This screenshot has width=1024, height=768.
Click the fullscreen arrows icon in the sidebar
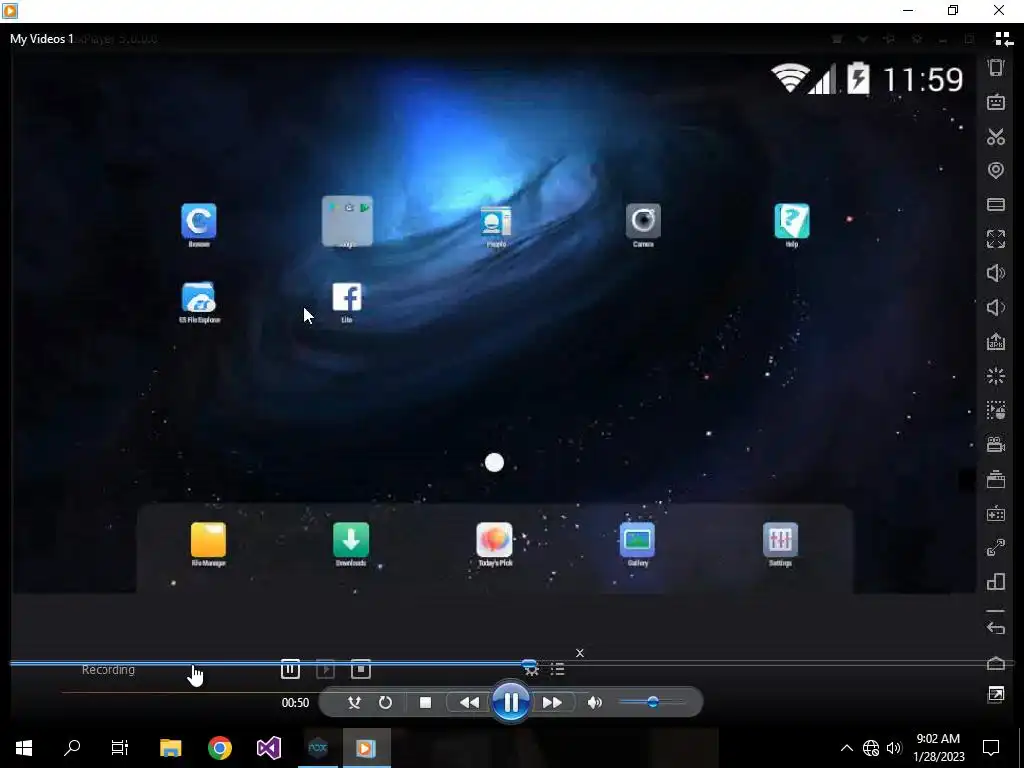click(x=995, y=239)
